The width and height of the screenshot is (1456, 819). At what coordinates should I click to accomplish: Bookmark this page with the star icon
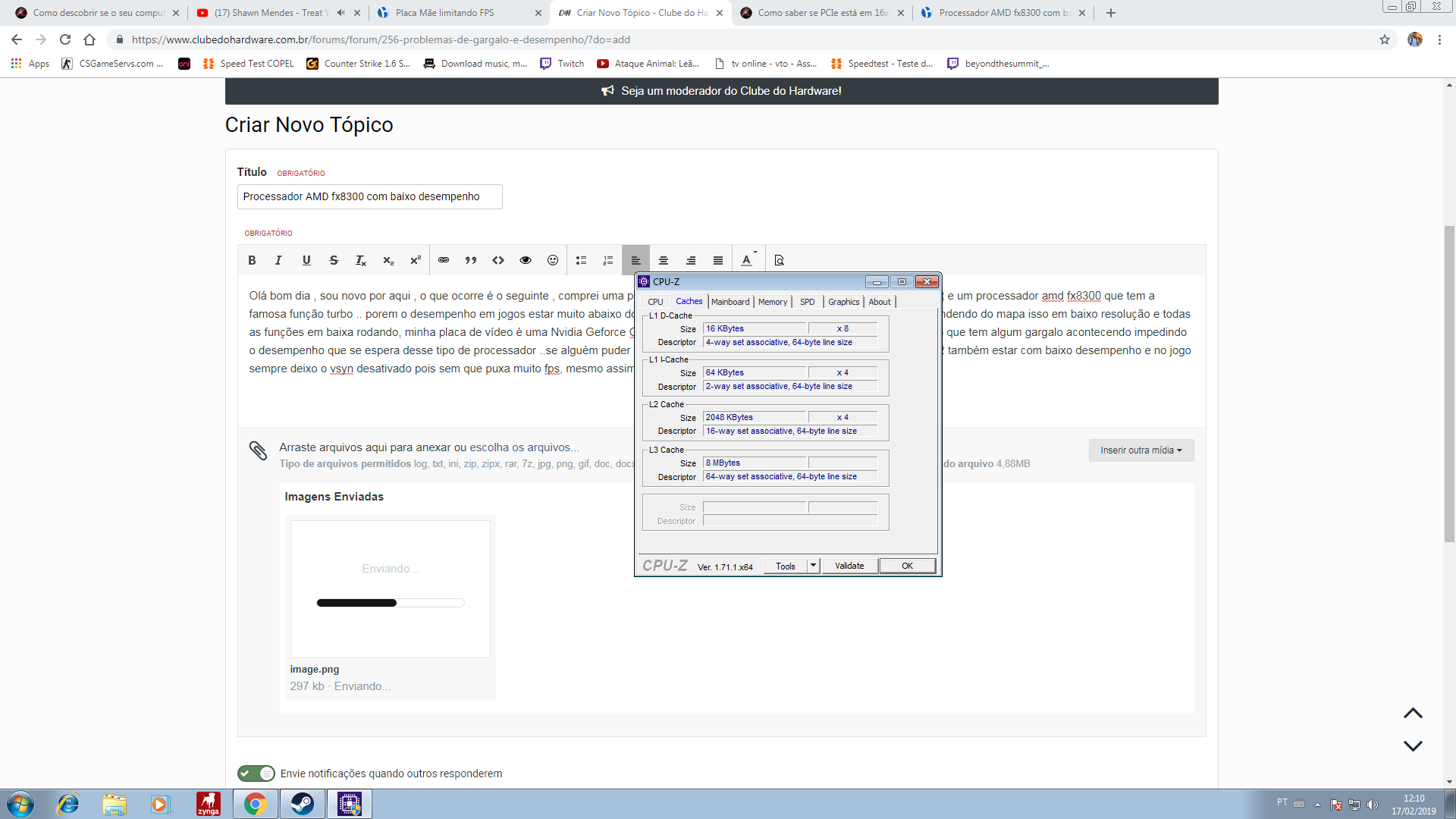coord(1385,39)
